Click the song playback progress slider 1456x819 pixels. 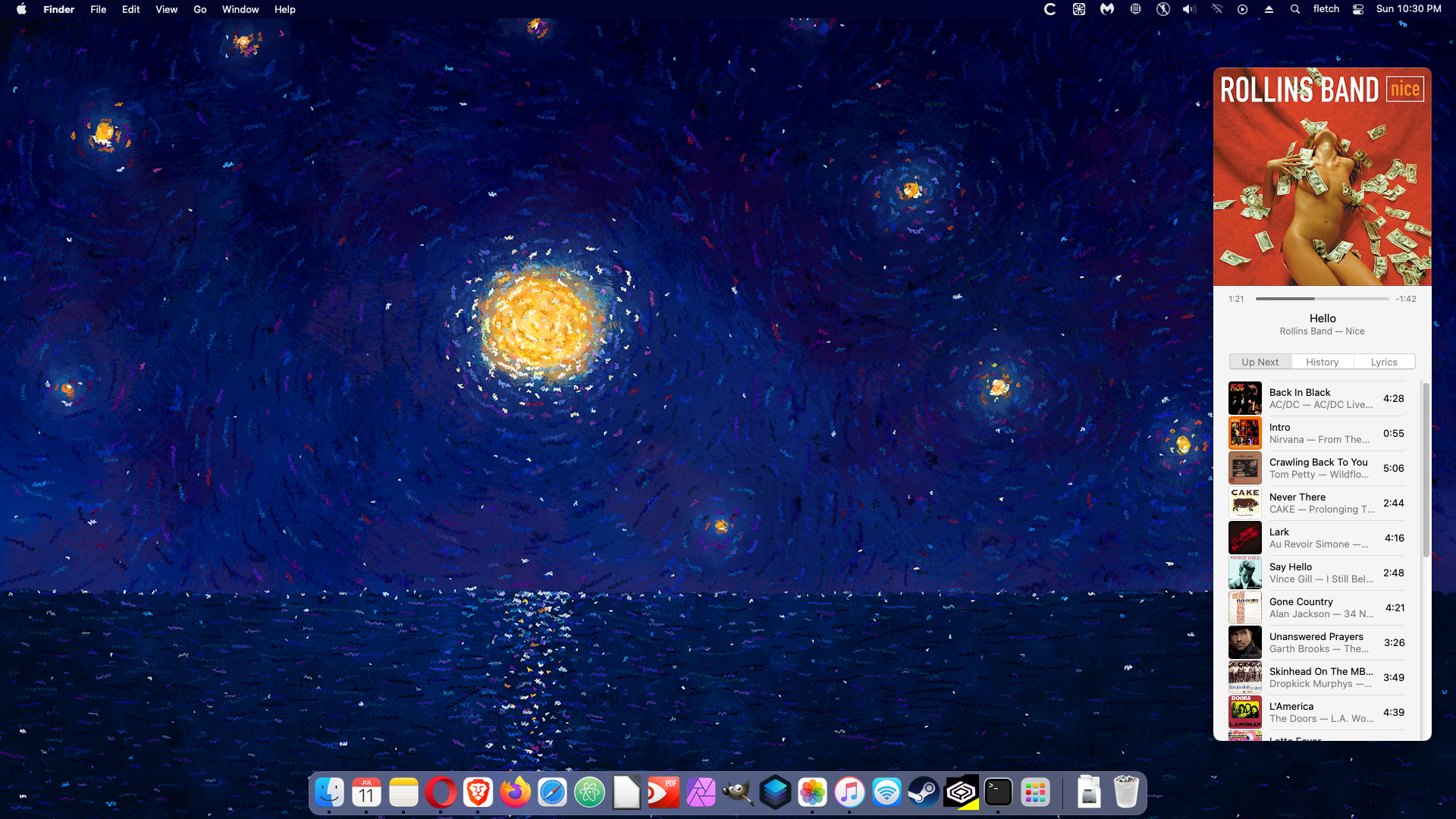(x=1323, y=299)
